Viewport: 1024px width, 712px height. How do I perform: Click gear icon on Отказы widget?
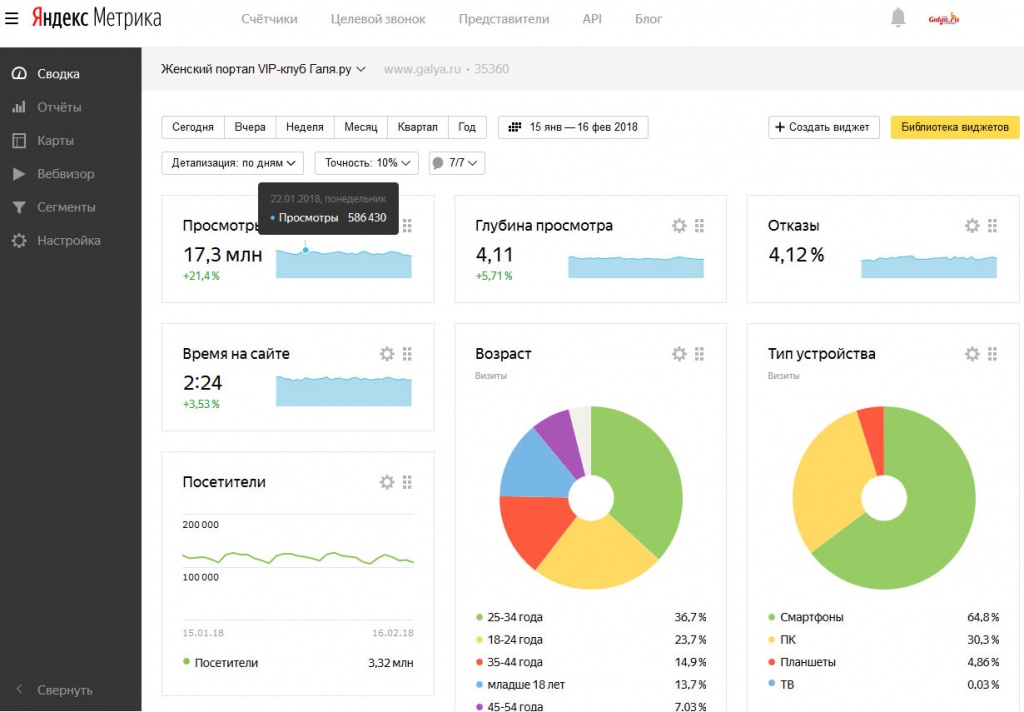972,226
